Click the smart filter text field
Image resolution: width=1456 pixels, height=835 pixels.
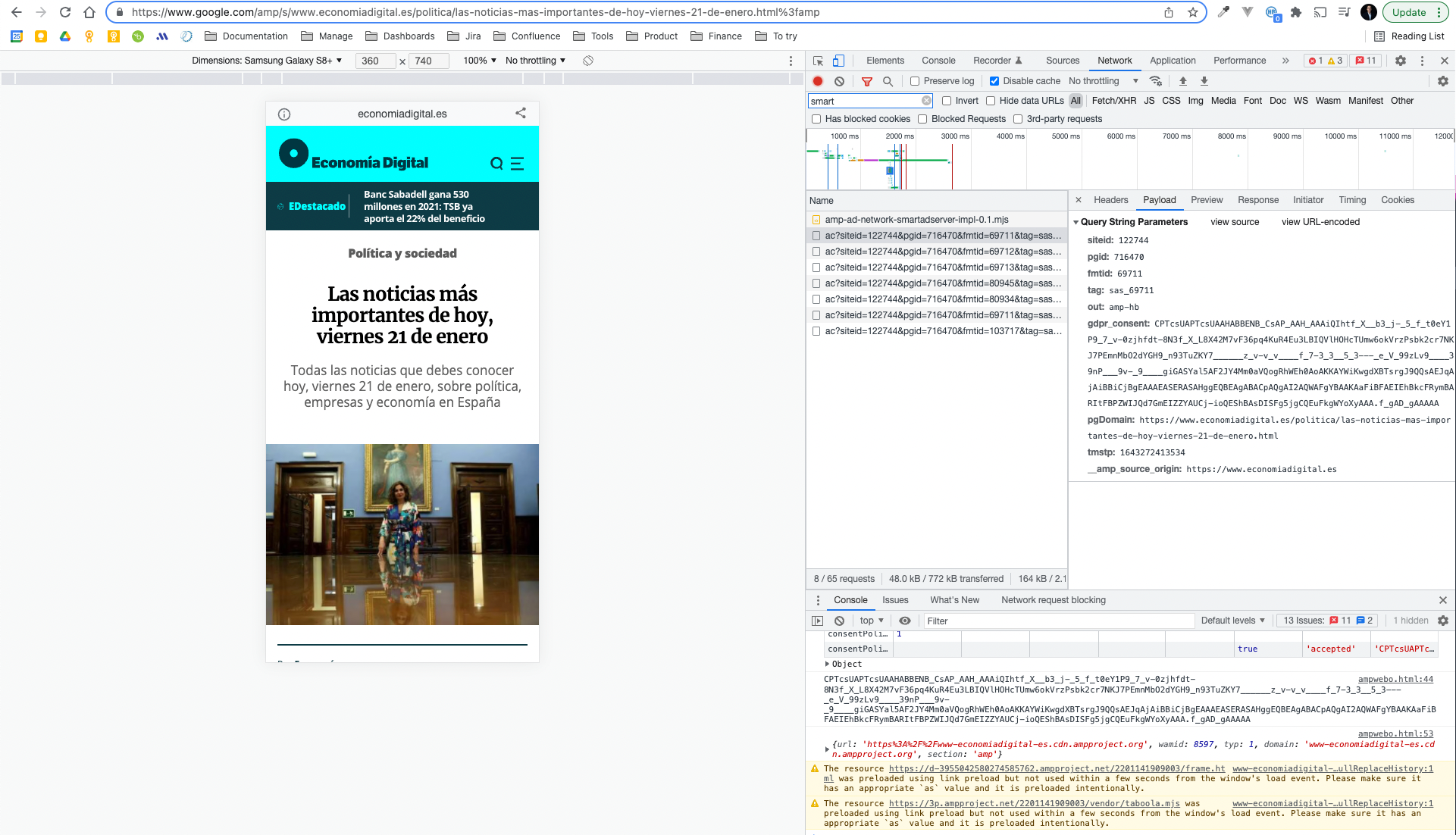[x=864, y=101]
